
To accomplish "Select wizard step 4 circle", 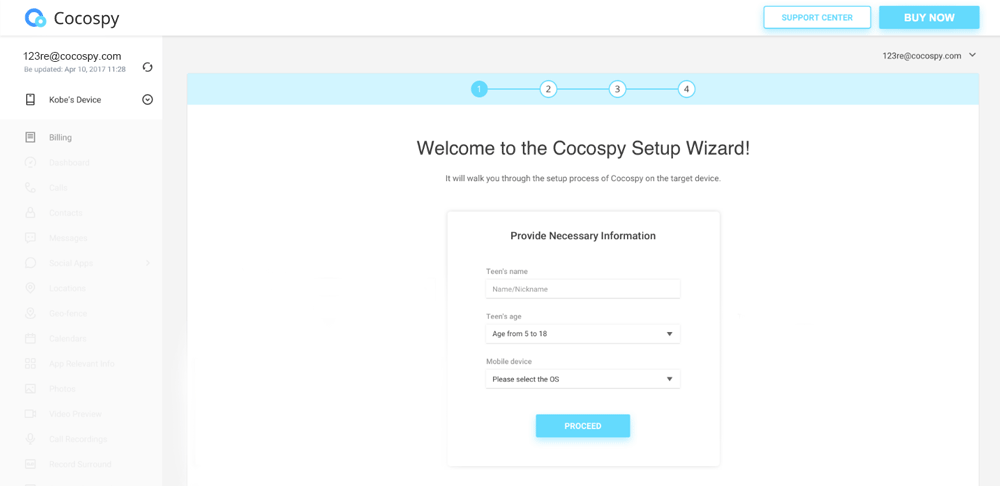I will pos(686,89).
